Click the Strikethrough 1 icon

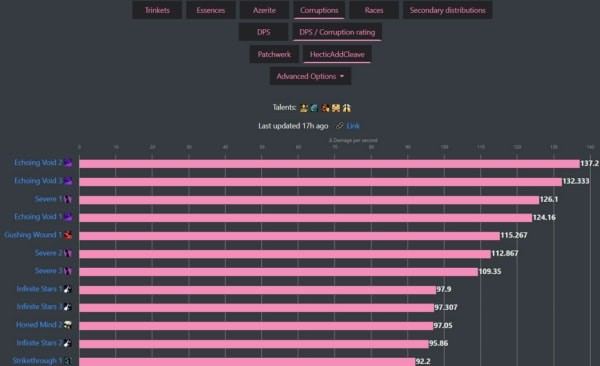(x=68, y=361)
